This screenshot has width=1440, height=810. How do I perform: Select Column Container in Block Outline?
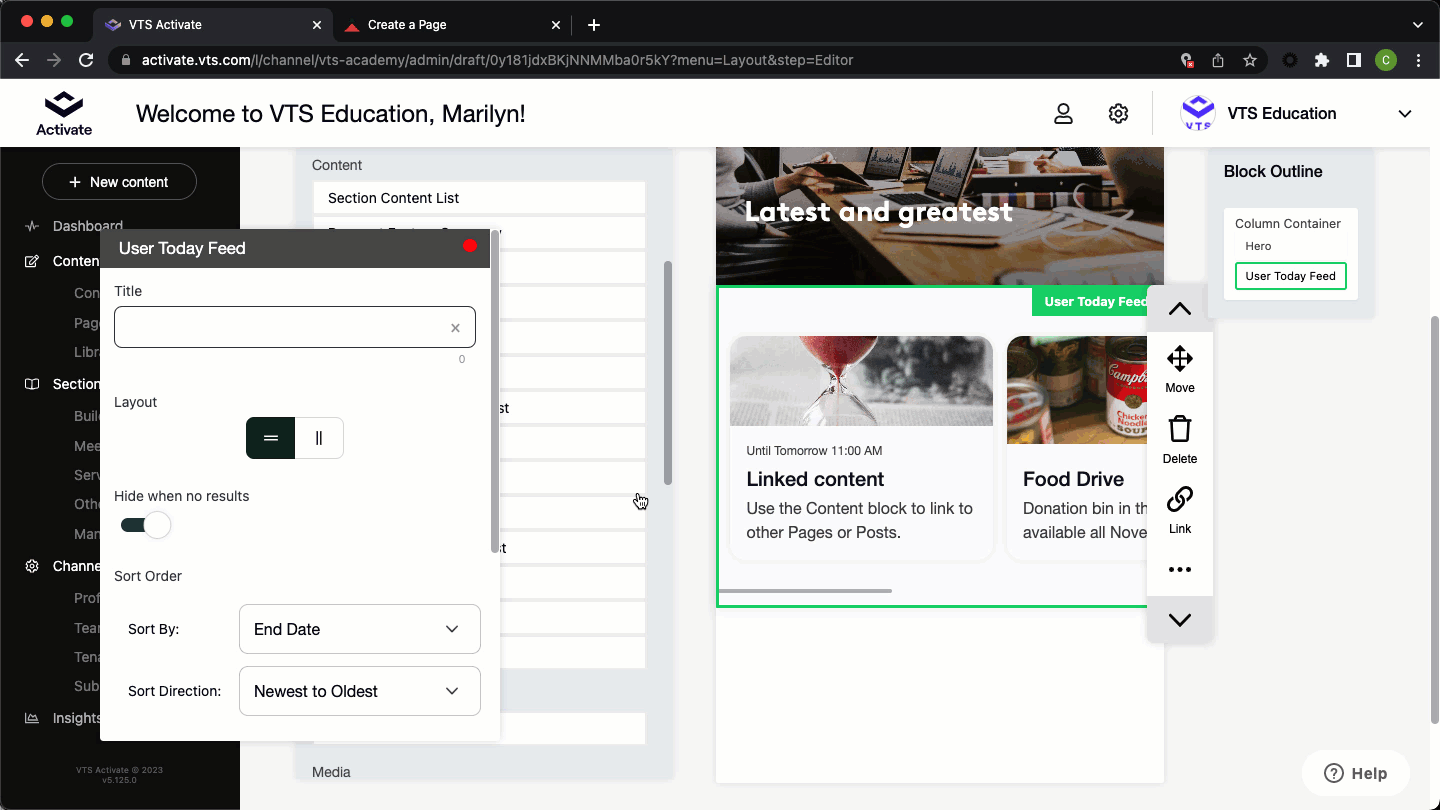[x=1287, y=224]
